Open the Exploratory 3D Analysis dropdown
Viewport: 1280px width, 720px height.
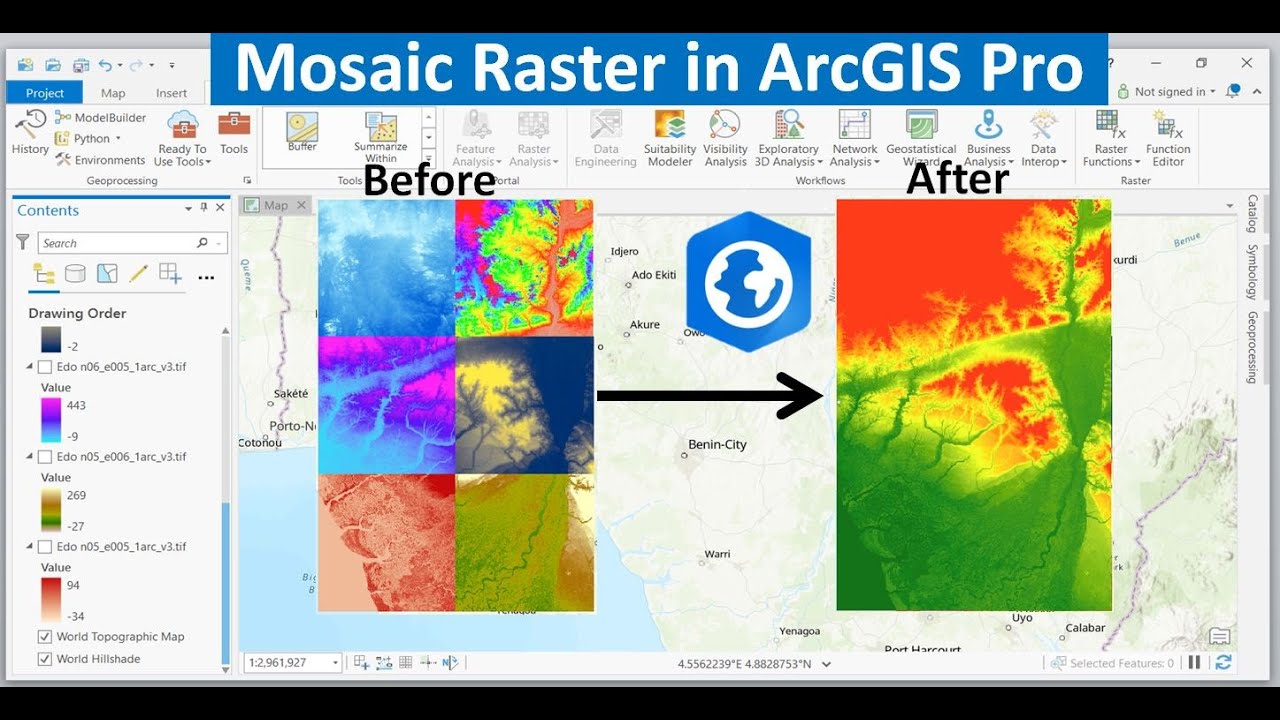pos(788,138)
